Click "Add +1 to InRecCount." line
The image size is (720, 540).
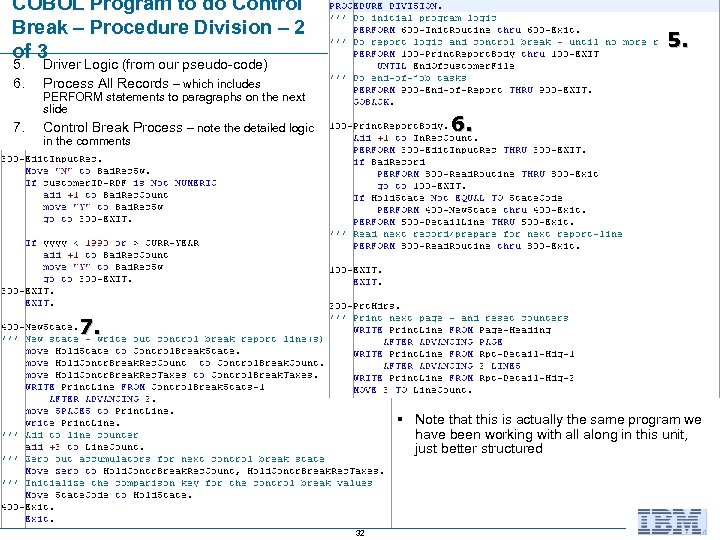coord(416,138)
